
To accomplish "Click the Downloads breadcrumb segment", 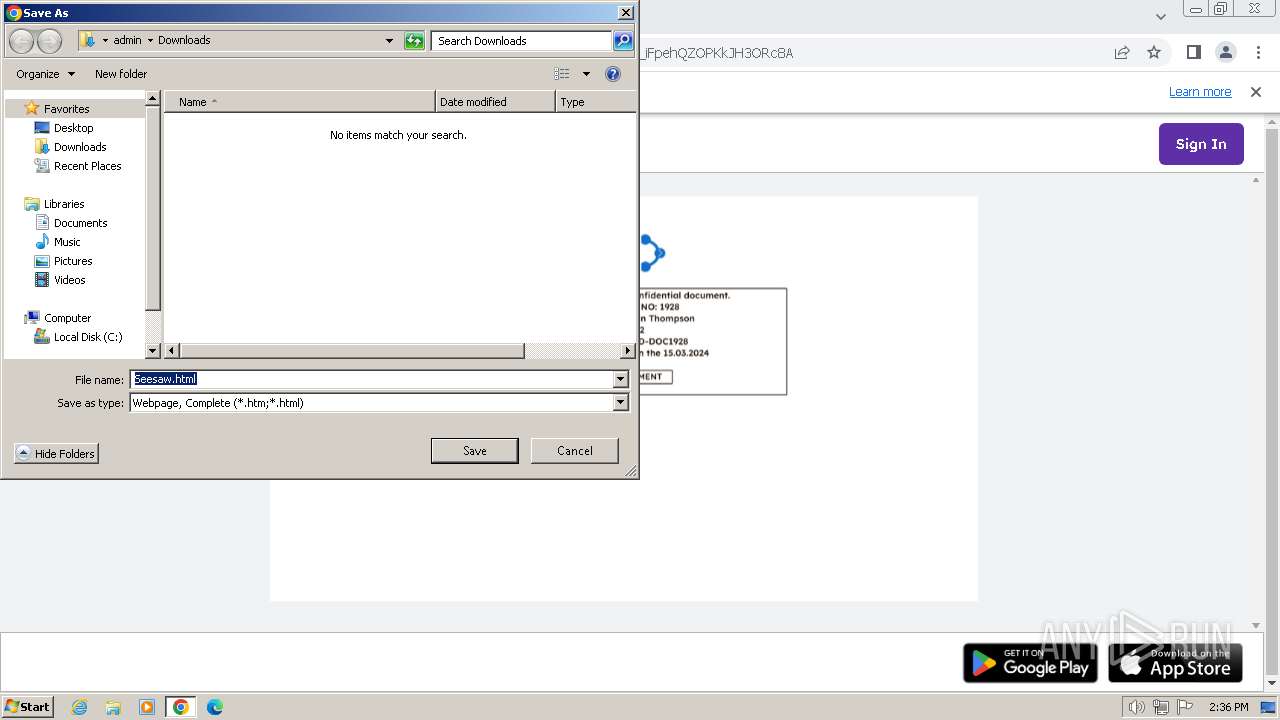I will (184, 40).
